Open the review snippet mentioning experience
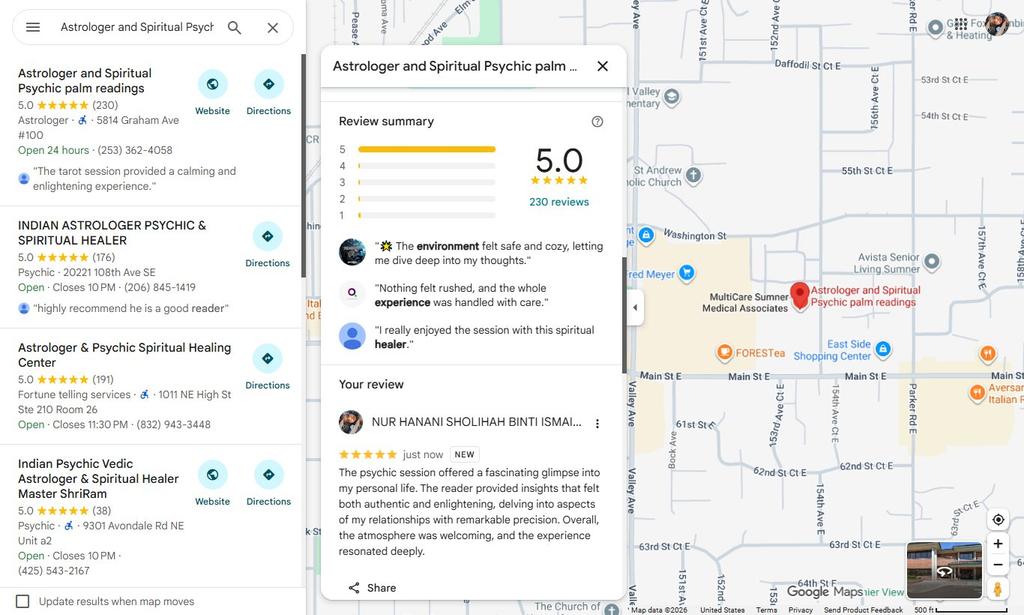 coord(461,295)
